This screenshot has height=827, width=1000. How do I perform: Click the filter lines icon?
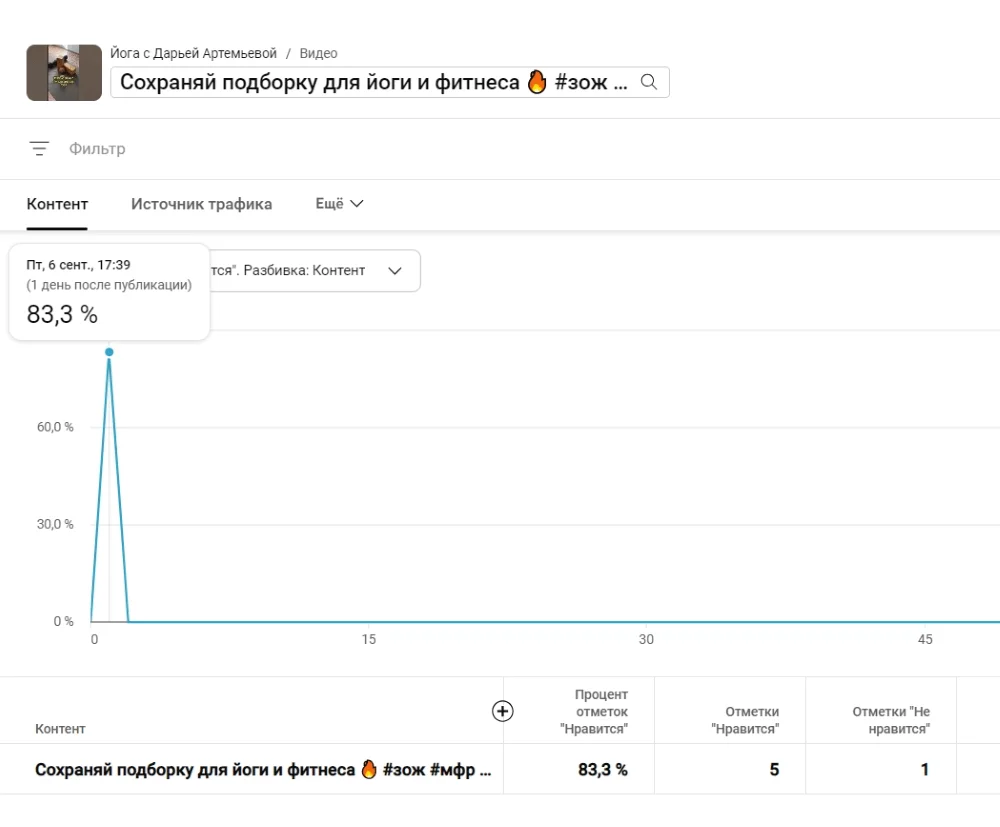click(x=39, y=149)
